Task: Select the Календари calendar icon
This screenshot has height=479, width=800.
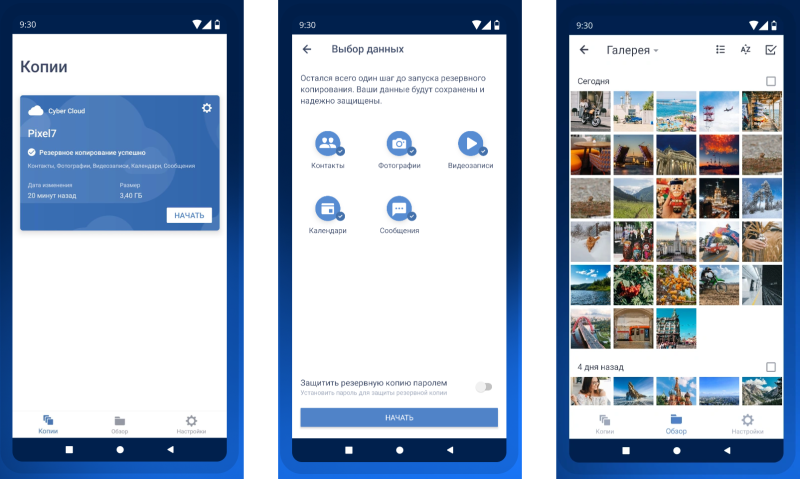Action: pyautogui.click(x=328, y=208)
